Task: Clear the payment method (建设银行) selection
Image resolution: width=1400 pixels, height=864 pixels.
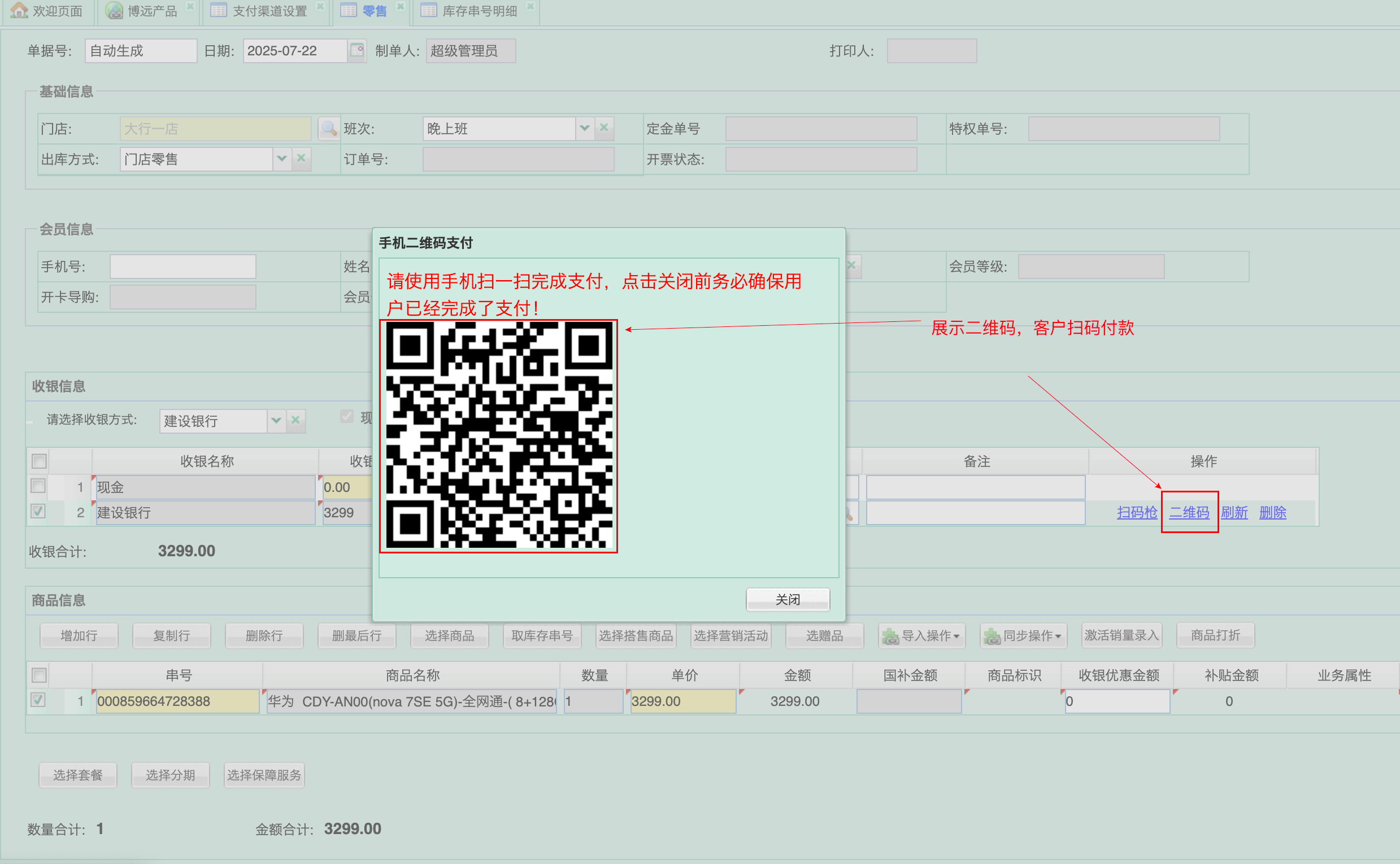Action: pos(295,420)
